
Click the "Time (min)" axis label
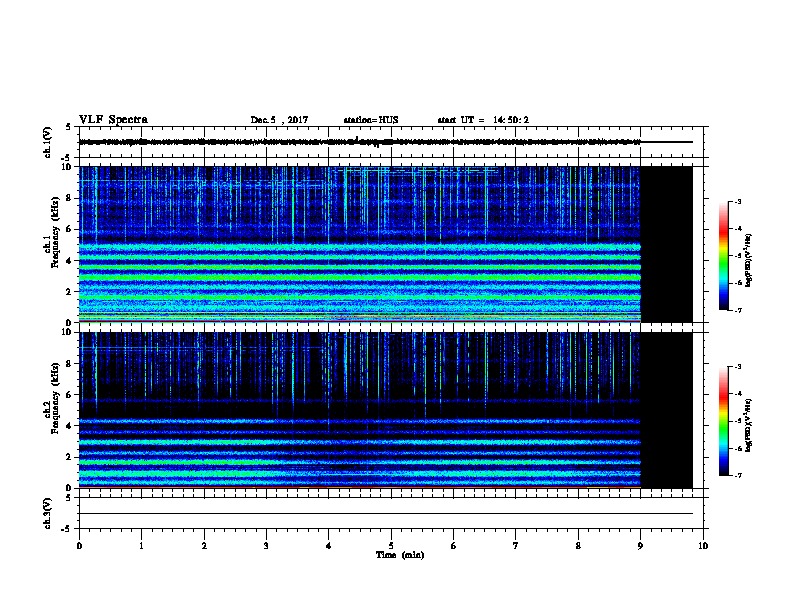pyautogui.click(x=400, y=555)
